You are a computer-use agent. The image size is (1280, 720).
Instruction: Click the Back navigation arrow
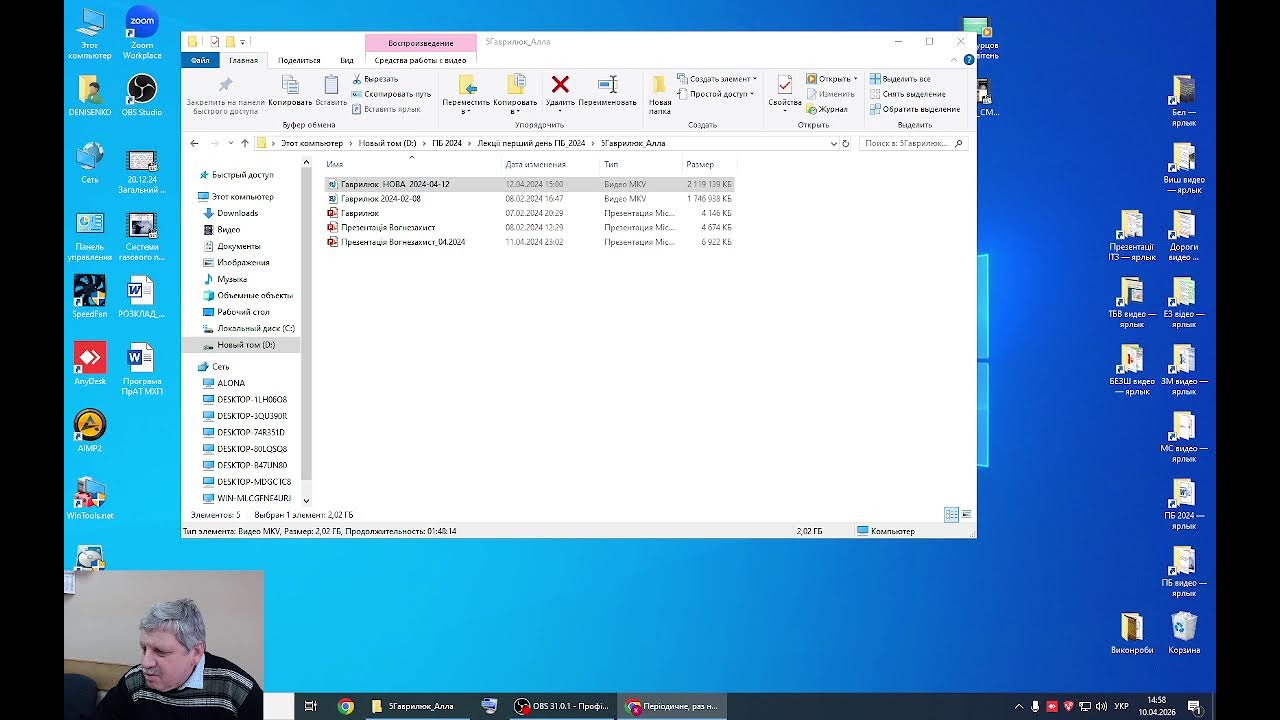click(195, 143)
